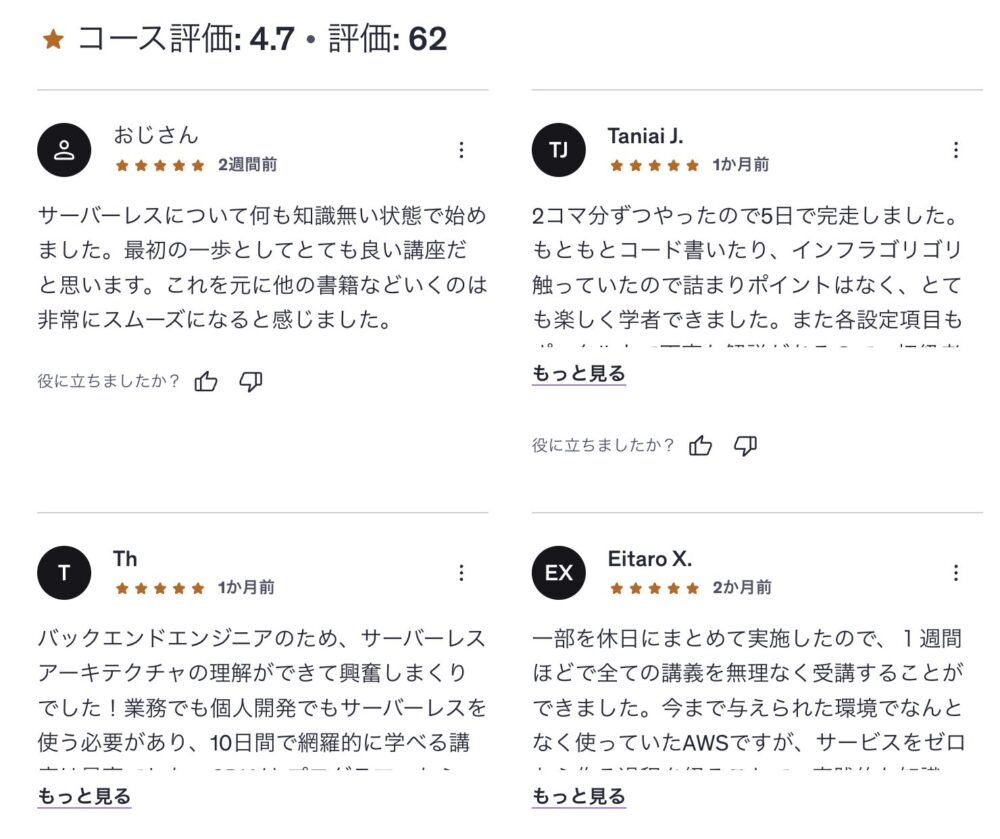Click the course rating star icon
1000x839 pixels.
click(53, 40)
